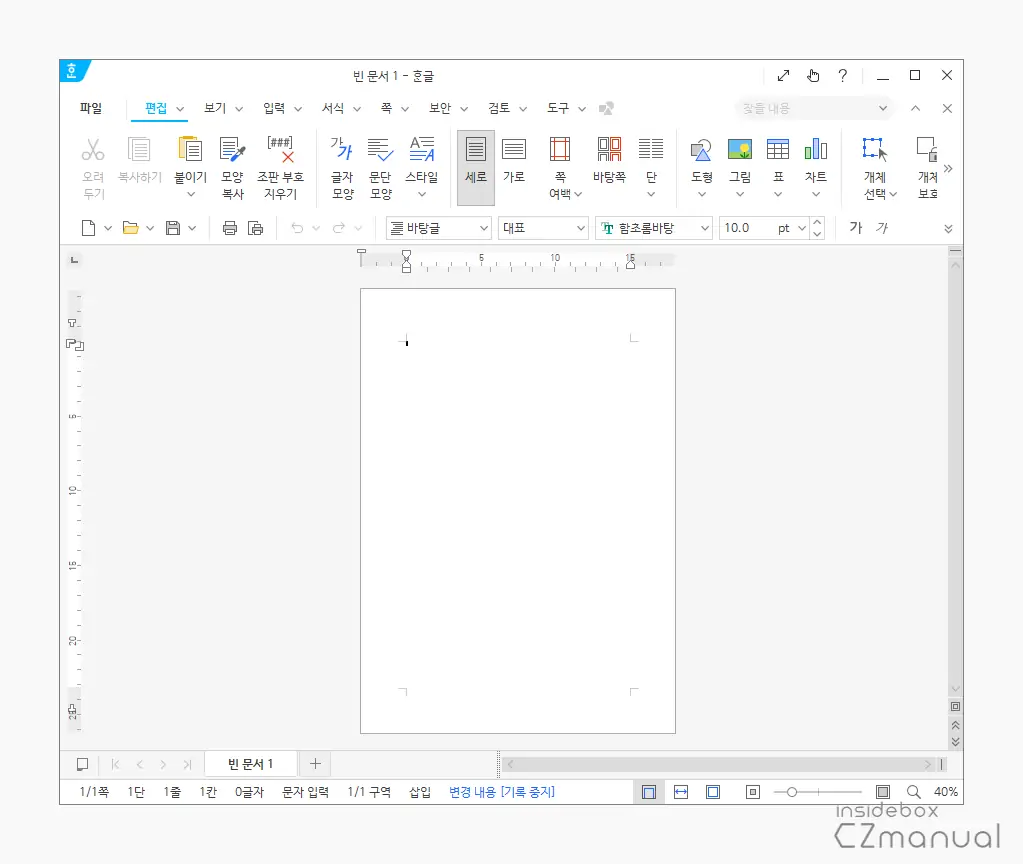This screenshot has height=864, width=1023.
Task: Click the 문단 모양 paragraph format icon
Action: (x=380, y=151)
